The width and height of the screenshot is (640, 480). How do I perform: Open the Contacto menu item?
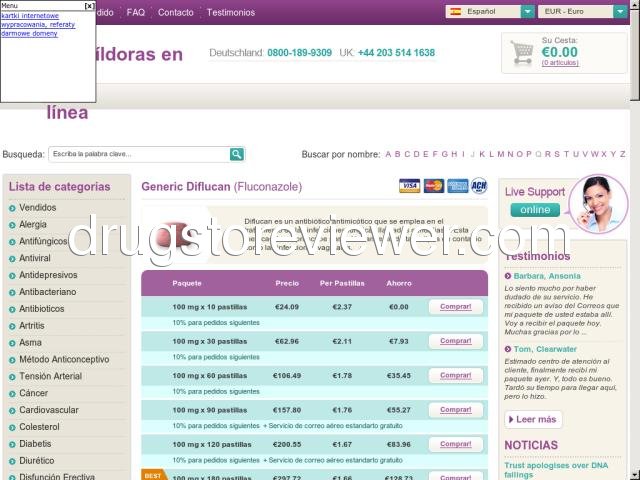[x=176, y=12]
